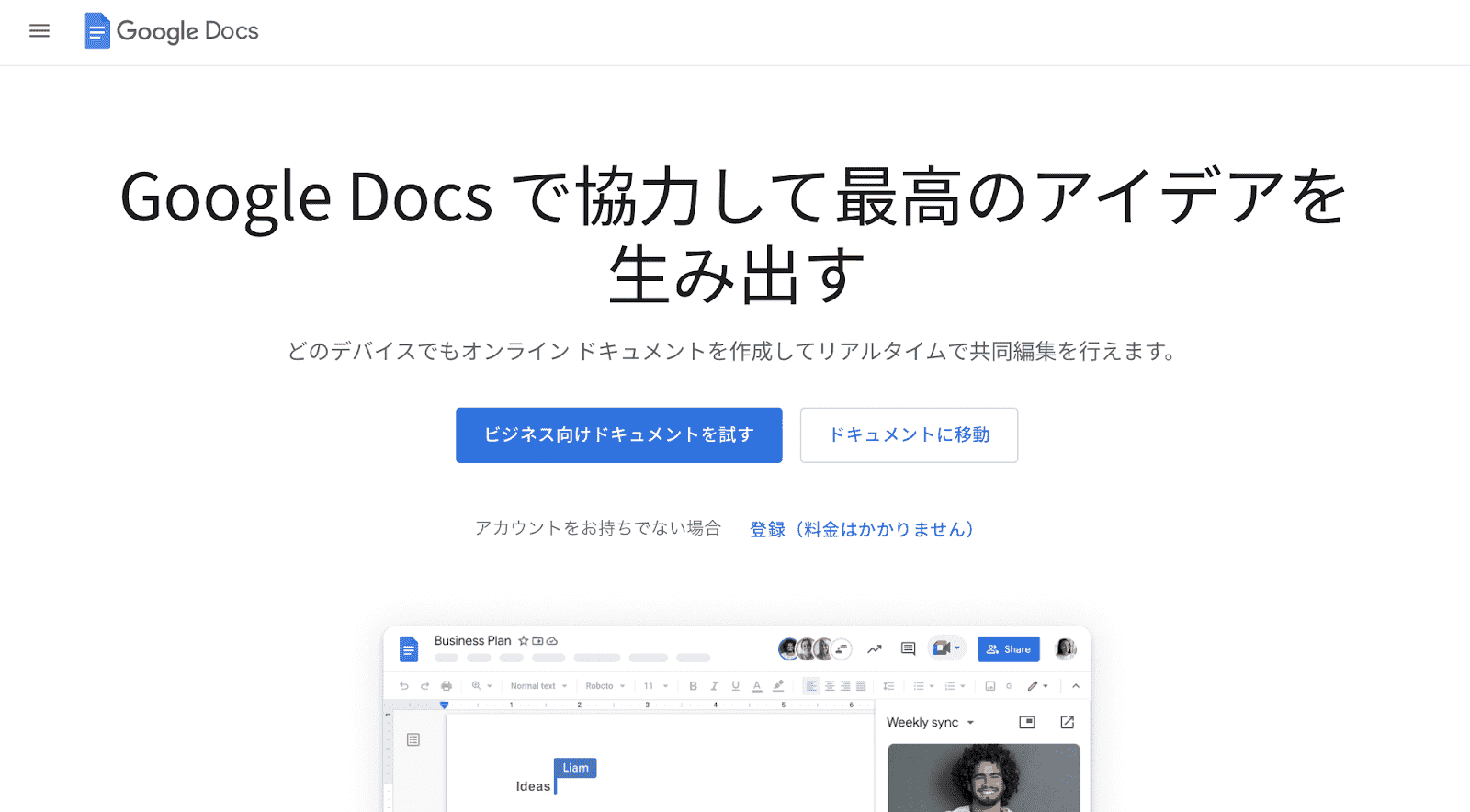This screenshot has height=812, width=1470.
Task: Toggle underline formatting
Action: (735, 686)
